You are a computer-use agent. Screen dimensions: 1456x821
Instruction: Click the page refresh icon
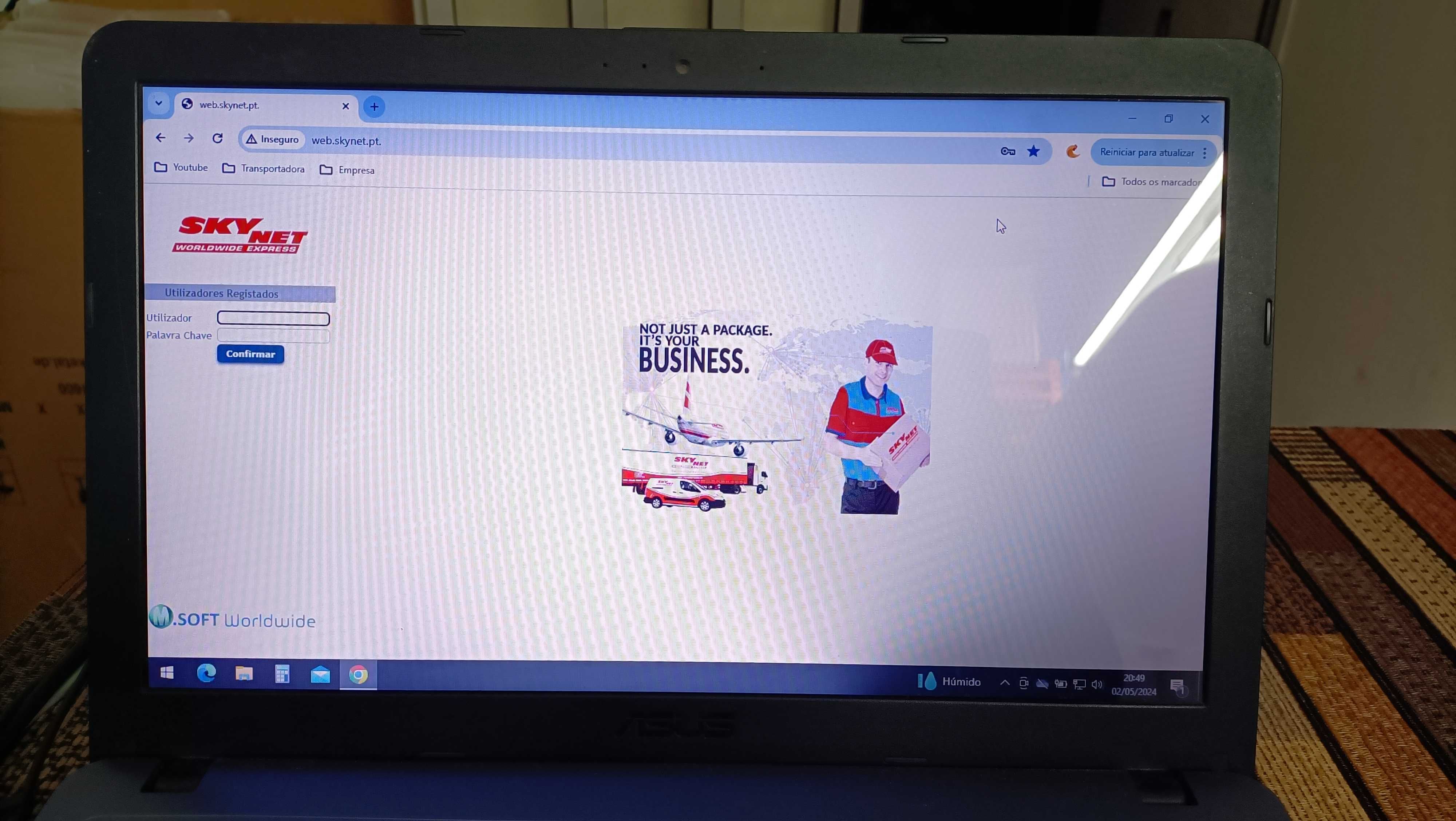218,140
